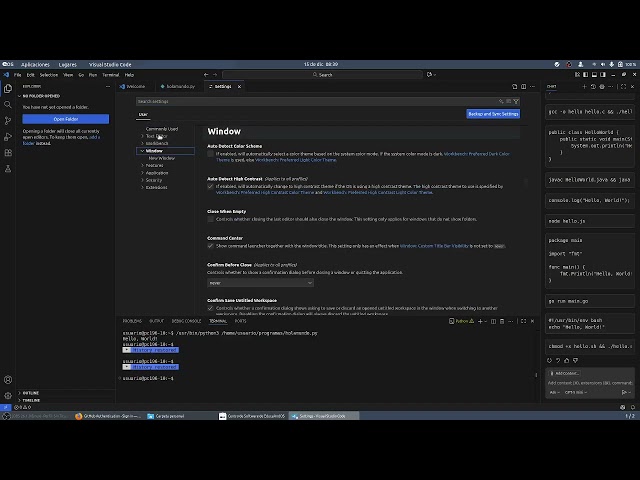Maximize the terminal panel size
Screen dimensions: 640x480
(524, 321)
